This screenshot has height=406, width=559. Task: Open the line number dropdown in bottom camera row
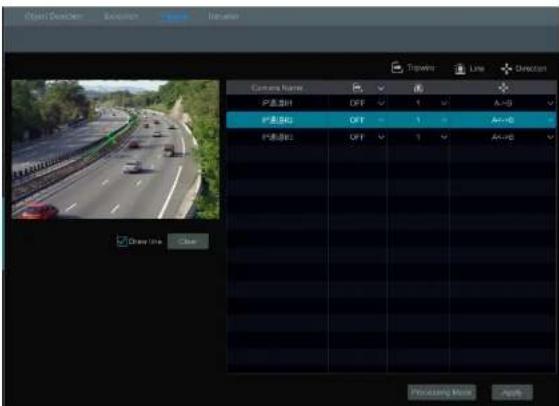(x=444, y=137)
